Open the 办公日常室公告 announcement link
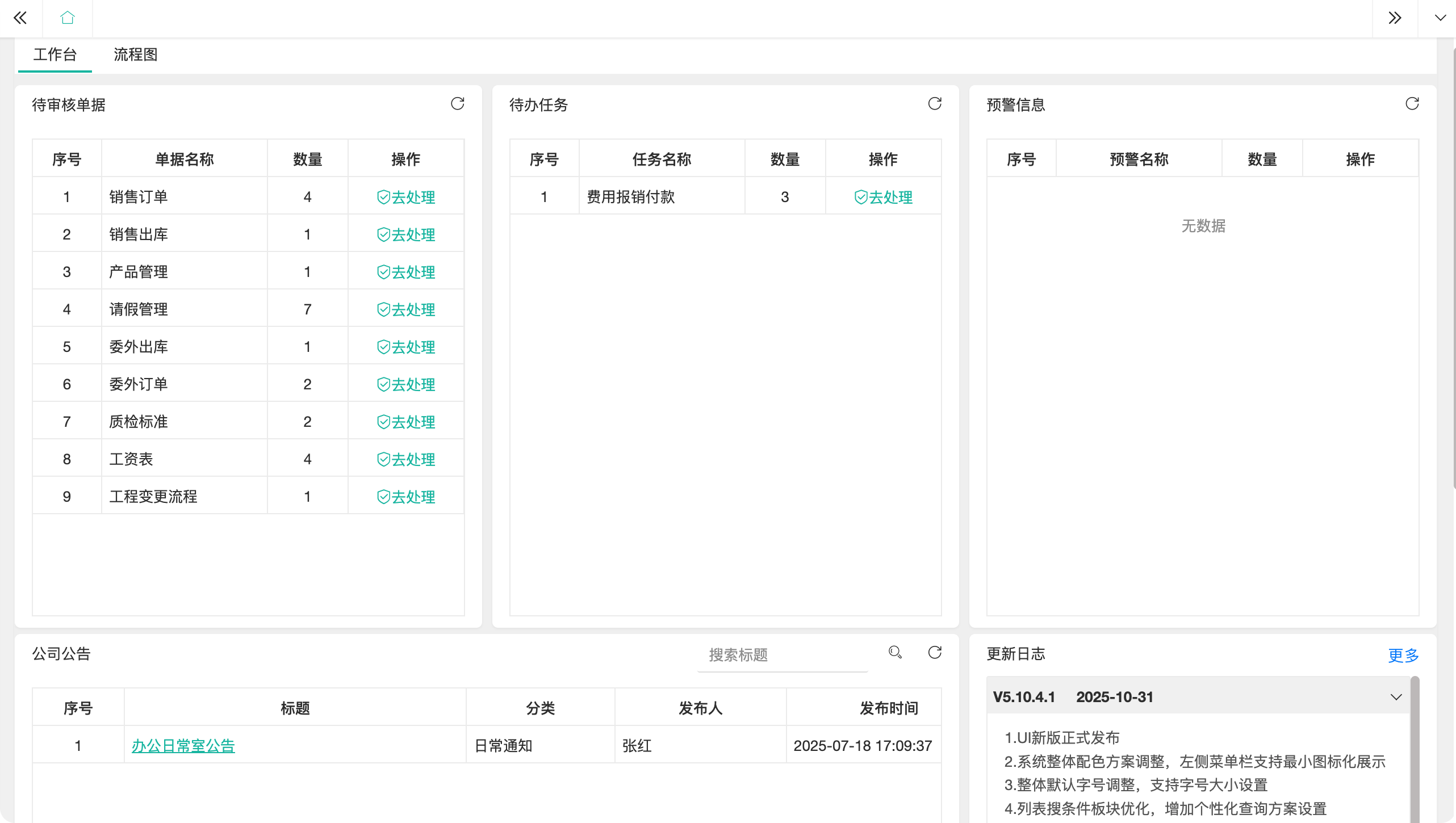The width and height of the screenshot is (1456, 823). tap(183, 746)
